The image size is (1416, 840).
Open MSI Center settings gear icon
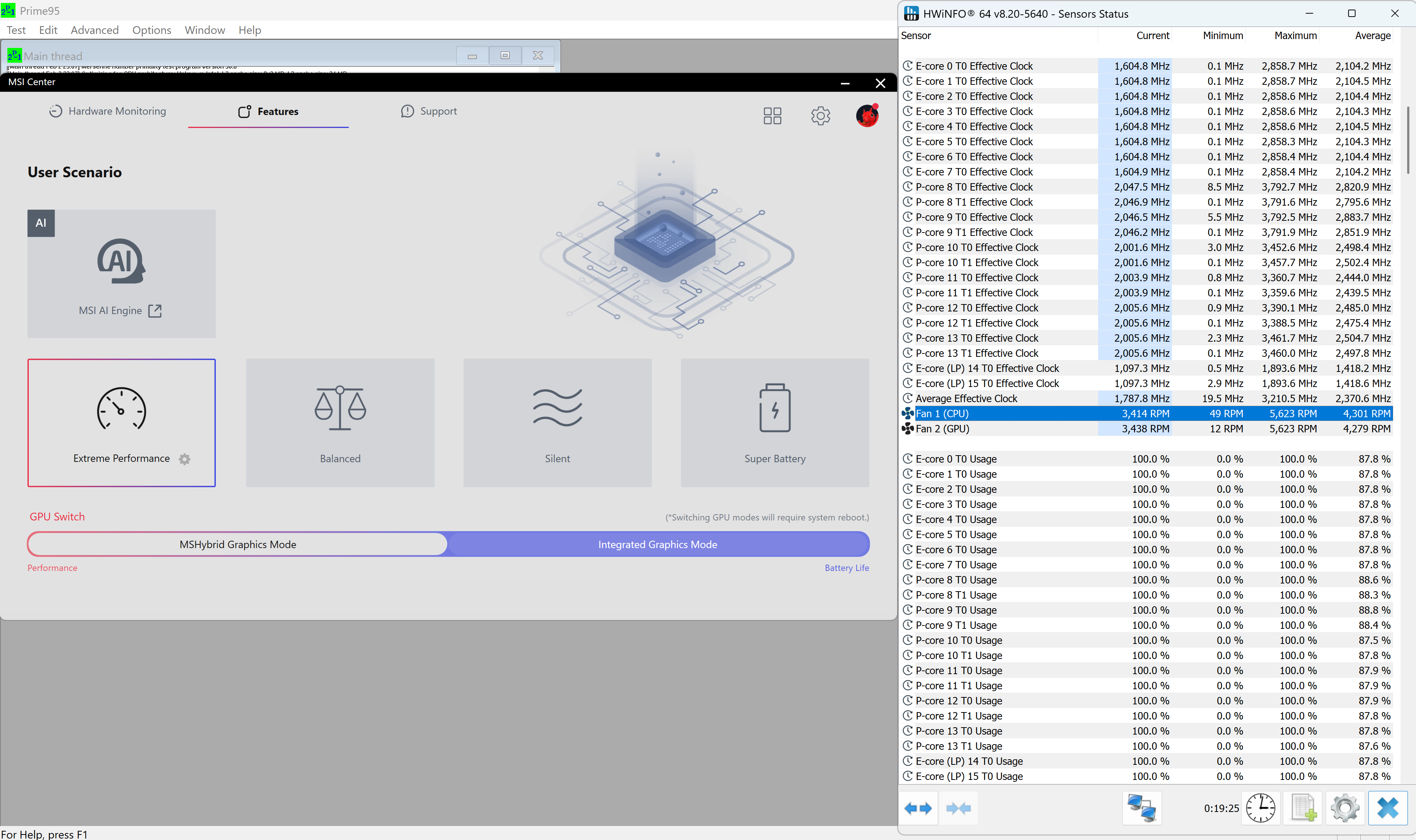coord(820,116)
